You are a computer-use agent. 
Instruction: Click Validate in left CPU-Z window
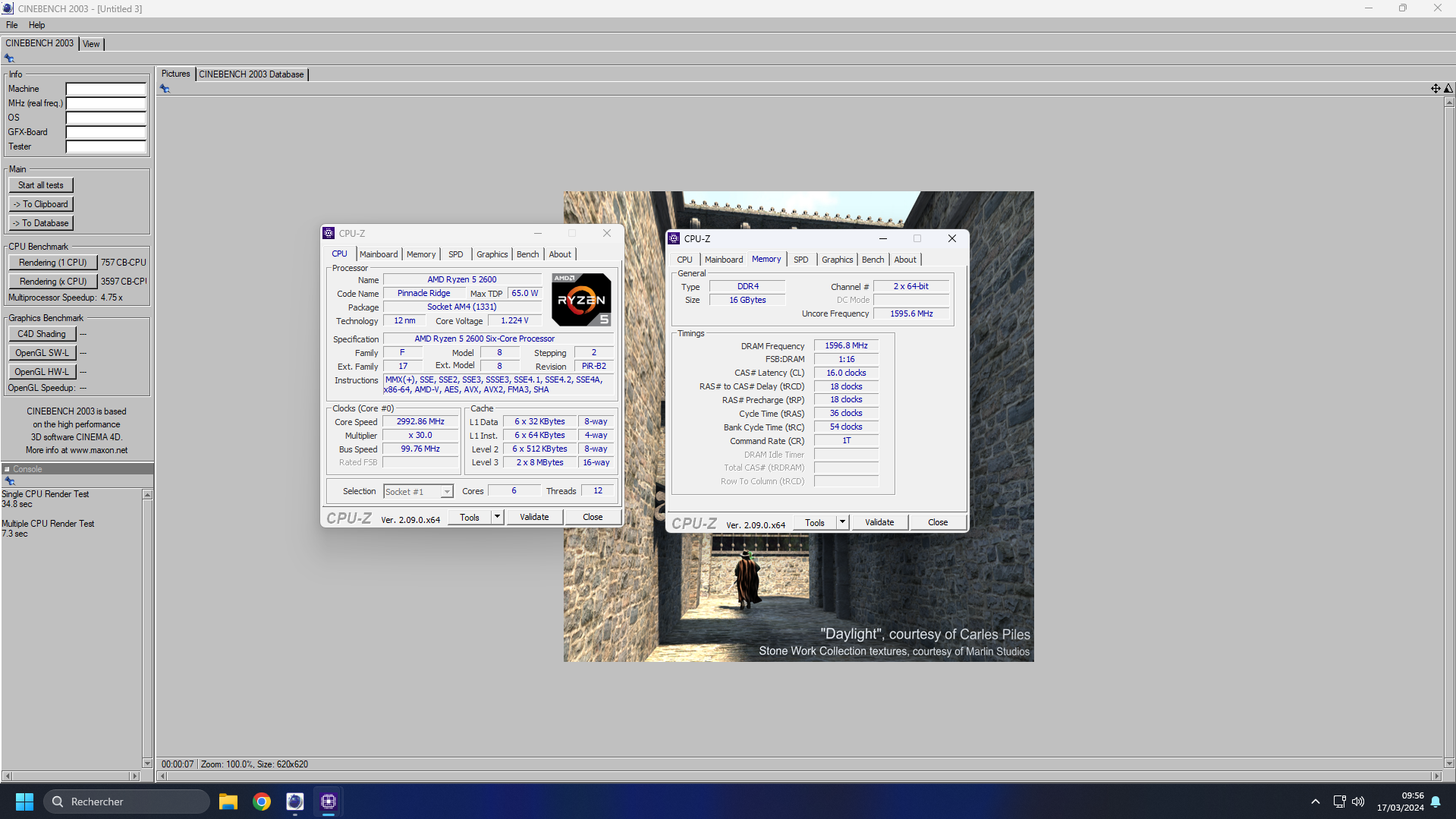click(x=534, y=518)
